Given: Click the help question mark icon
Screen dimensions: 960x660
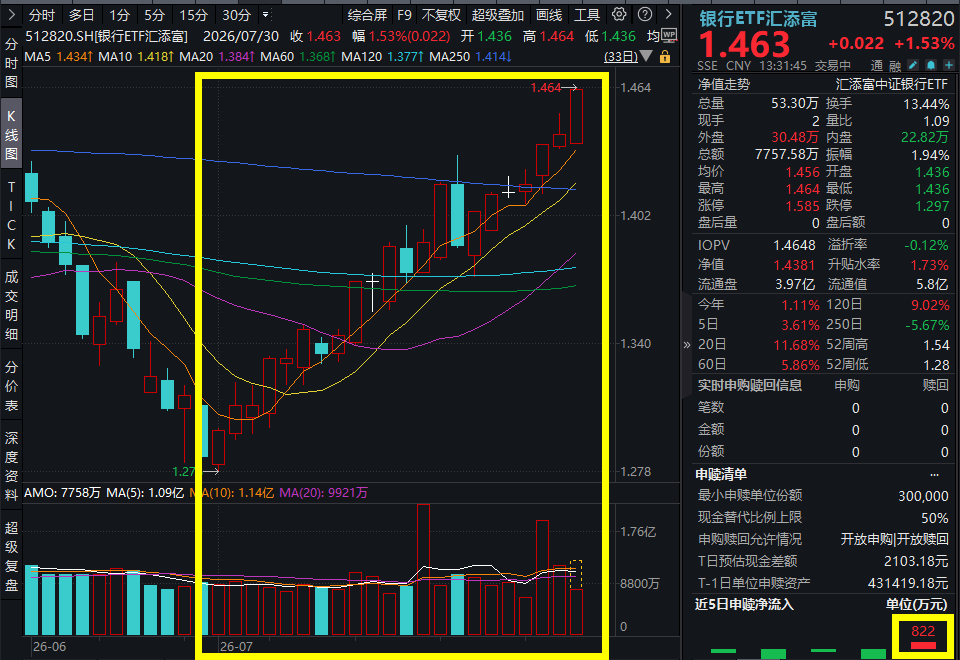Looking at the screenshot, I should pyautogui.click(x=645, y=15).
